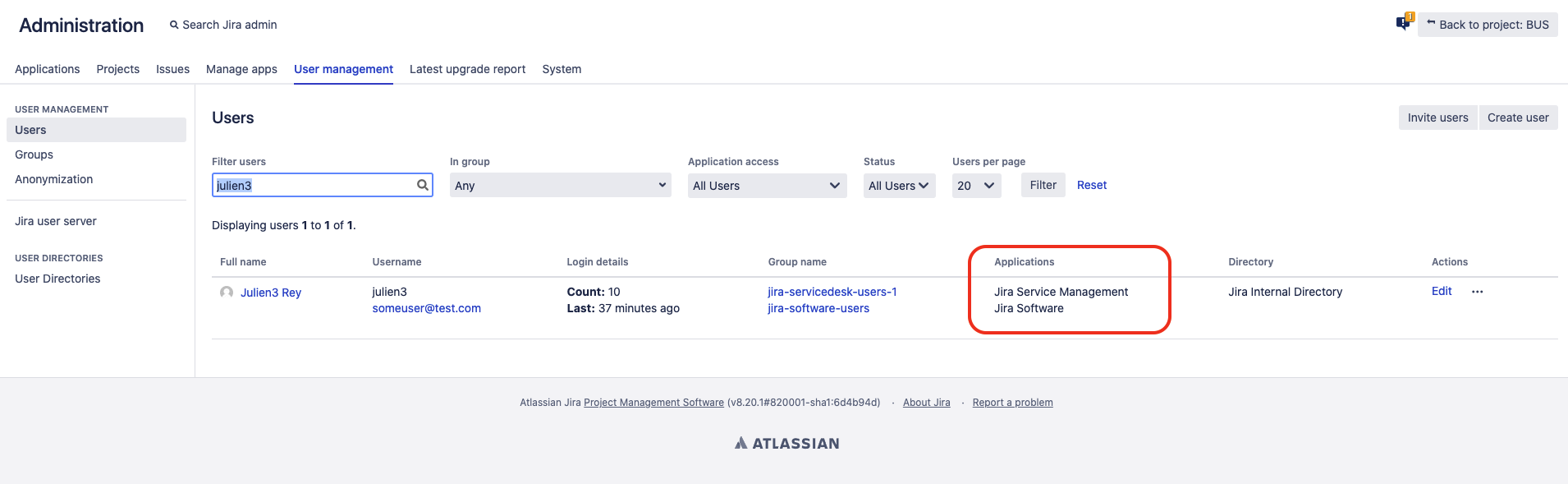The height and width of the screenshot is (484, 1568).
Task: Click the julien3 username text
Action: click(x=389, y=292)
